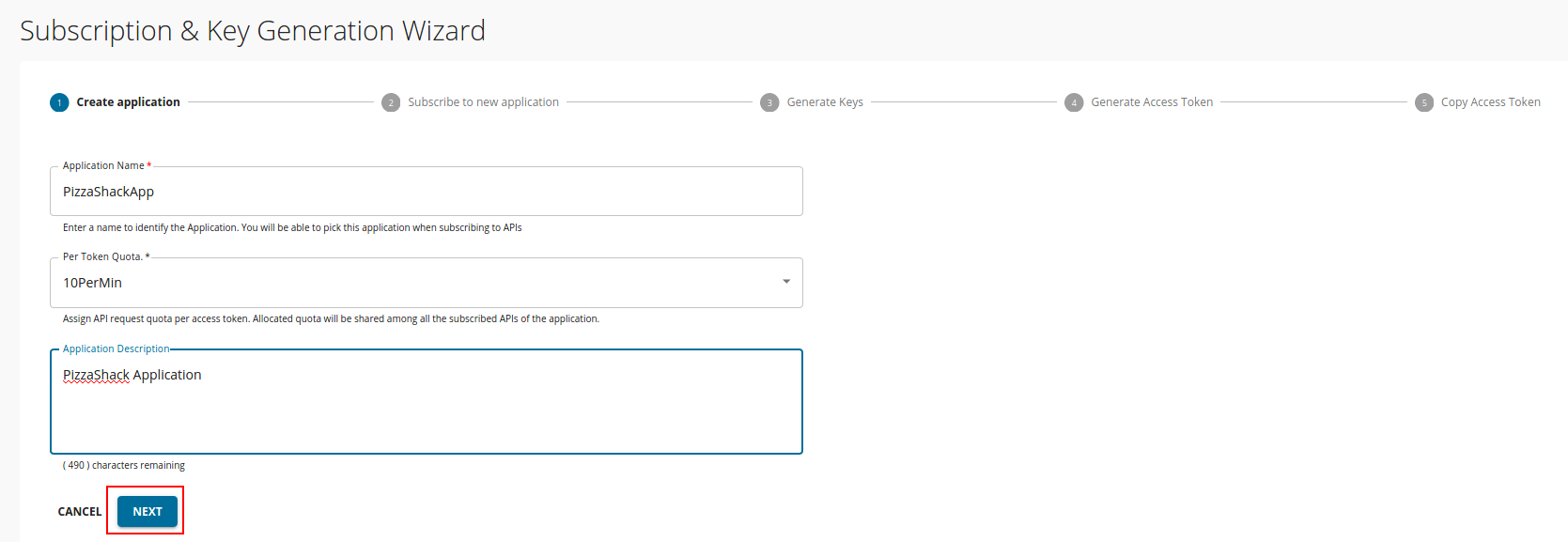The width and height of the screenshot is (1568, 542).
Task: Select the Generate Access Token step label
Action: 1152,102
